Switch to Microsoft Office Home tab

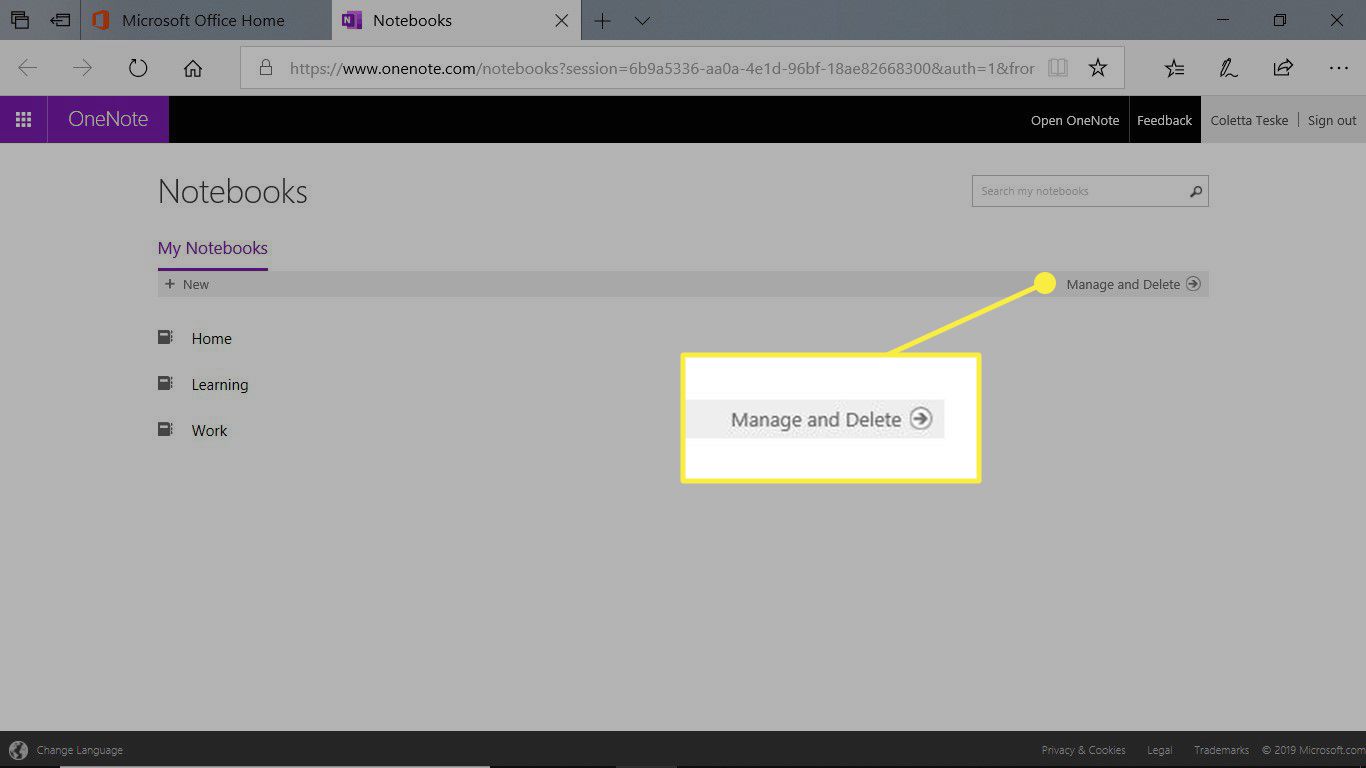205,20
